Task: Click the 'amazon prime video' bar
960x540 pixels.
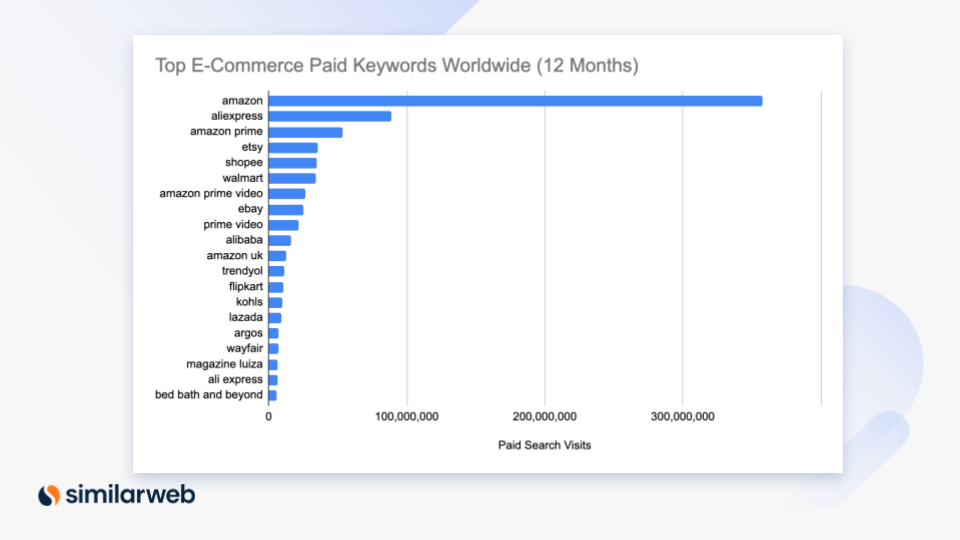Action: tap(287, 194)
